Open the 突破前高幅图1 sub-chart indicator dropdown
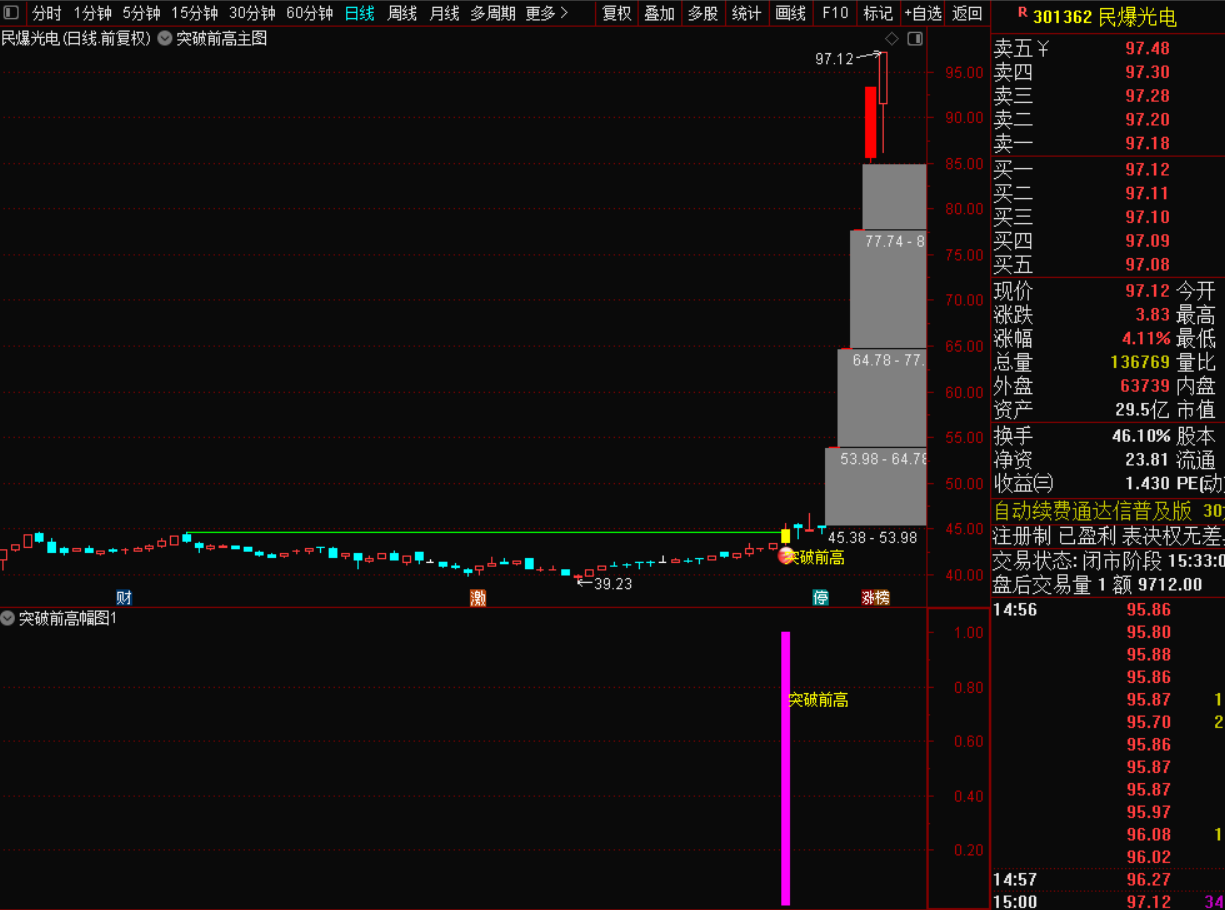The image size is (1225, 910). 9,618
